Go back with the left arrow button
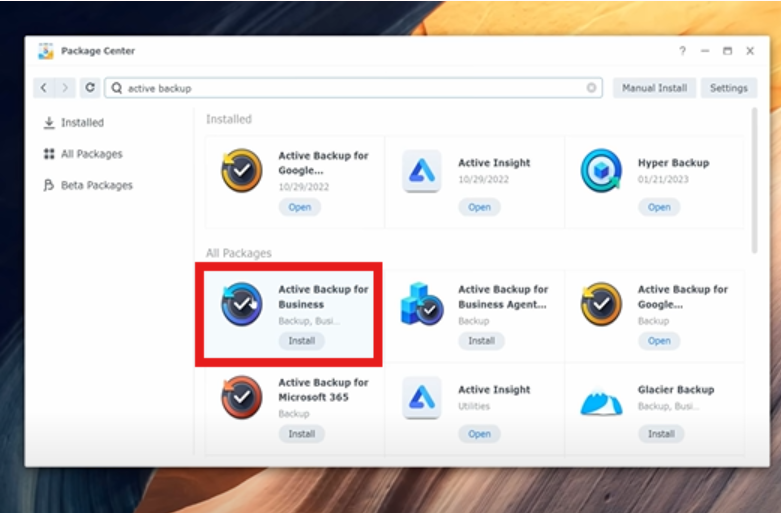Image resolution: width=781 pixels, height=513 pixels. coord(44,88)
